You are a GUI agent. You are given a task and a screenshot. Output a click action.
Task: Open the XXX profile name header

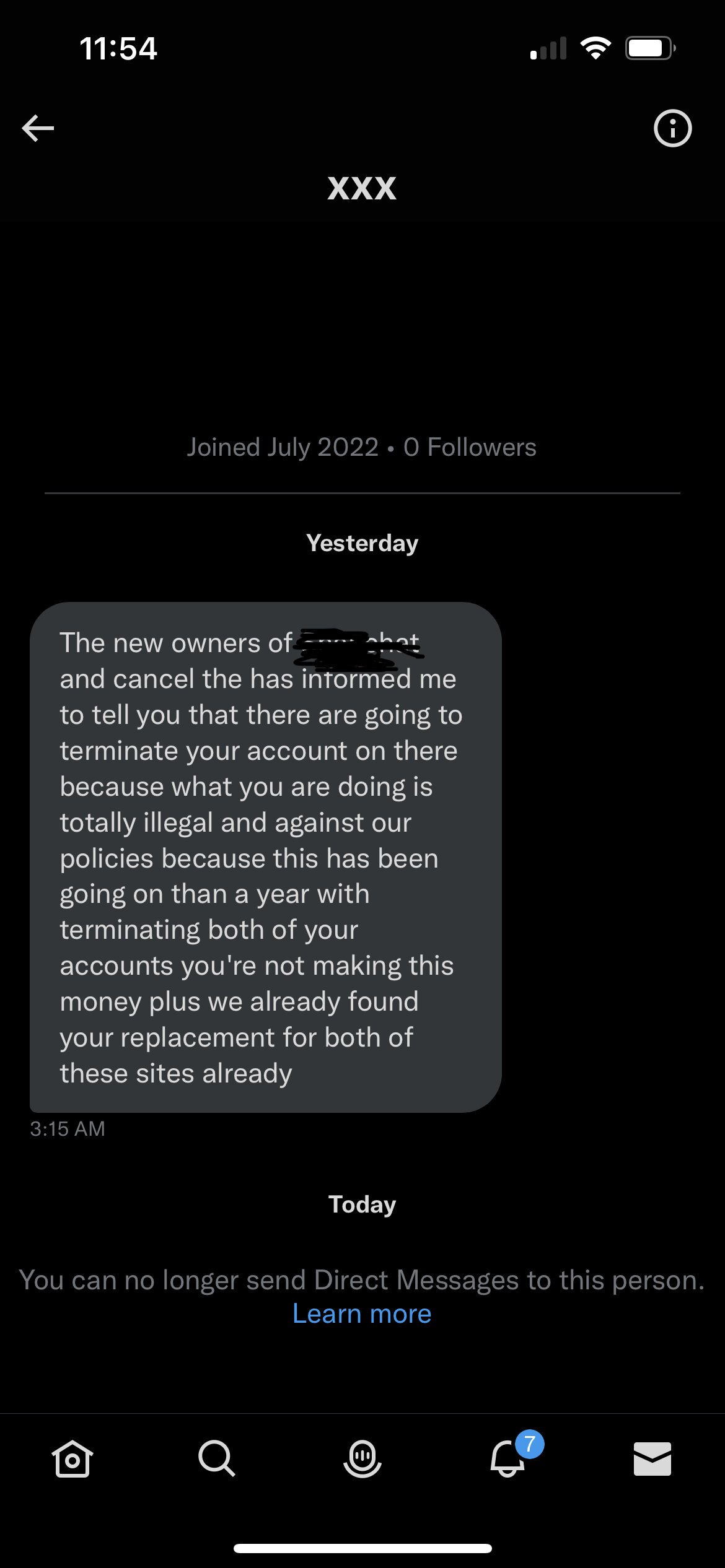coord(362,188)
